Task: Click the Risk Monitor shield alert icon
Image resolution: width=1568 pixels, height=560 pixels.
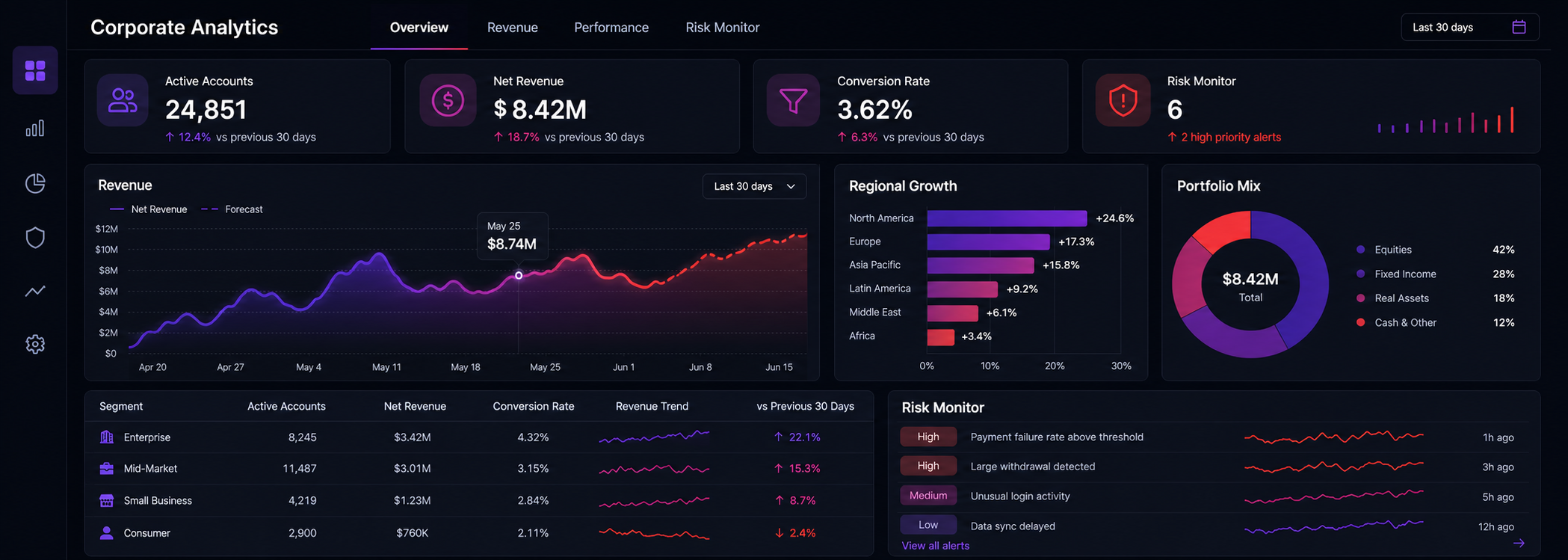Action: [x=1123, y=100]
